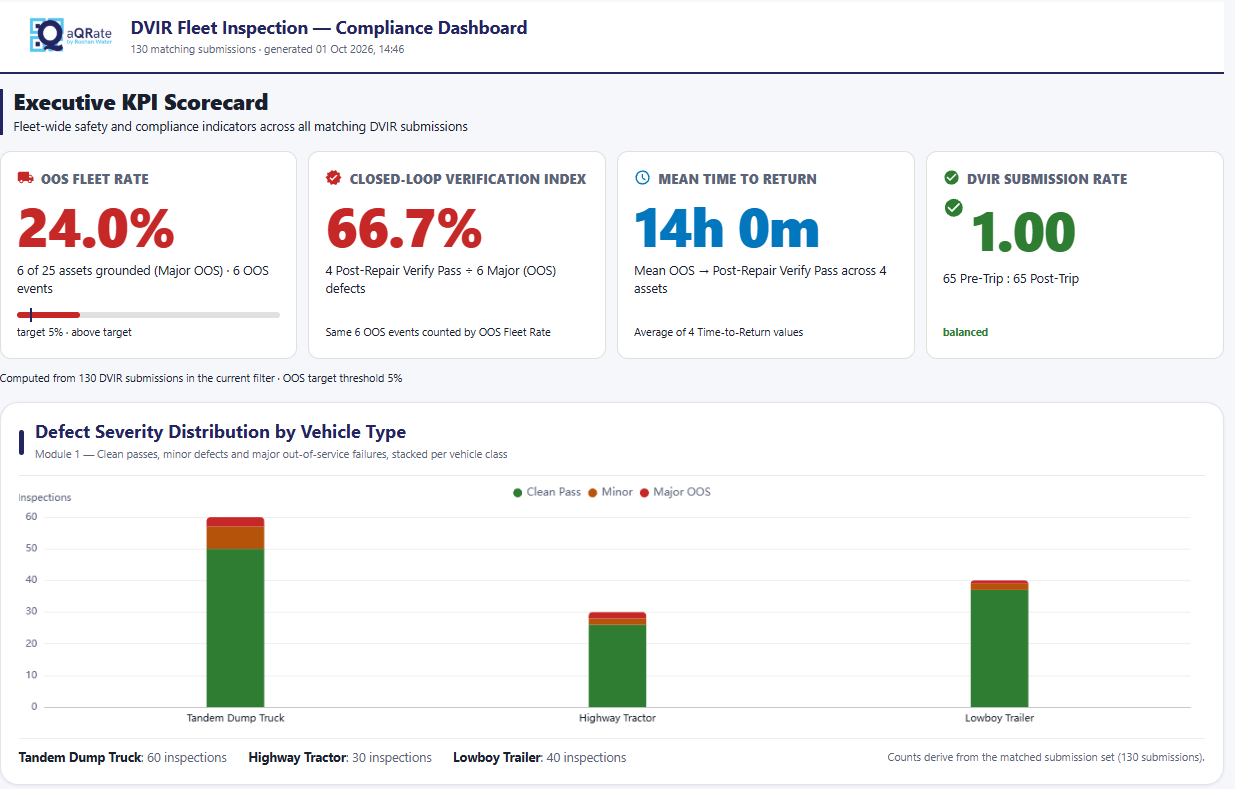Click 'Lowboy Trailer: 40 inspections' summary
This screenshot has height=789, width=1235.
(x=540, y=758)
